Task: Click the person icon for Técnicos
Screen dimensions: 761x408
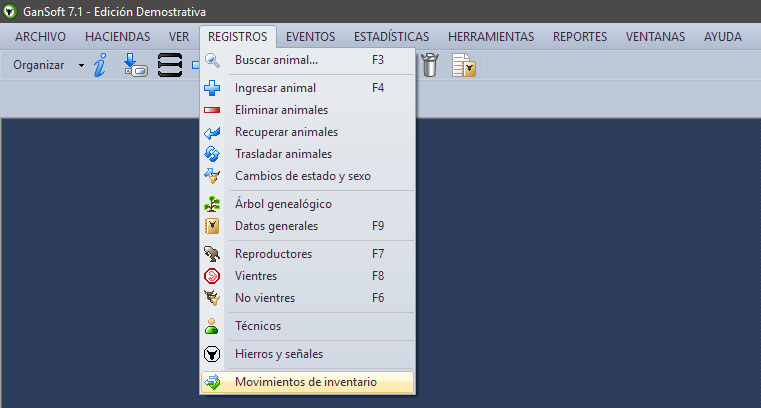Action: click(x=212, y=326)
